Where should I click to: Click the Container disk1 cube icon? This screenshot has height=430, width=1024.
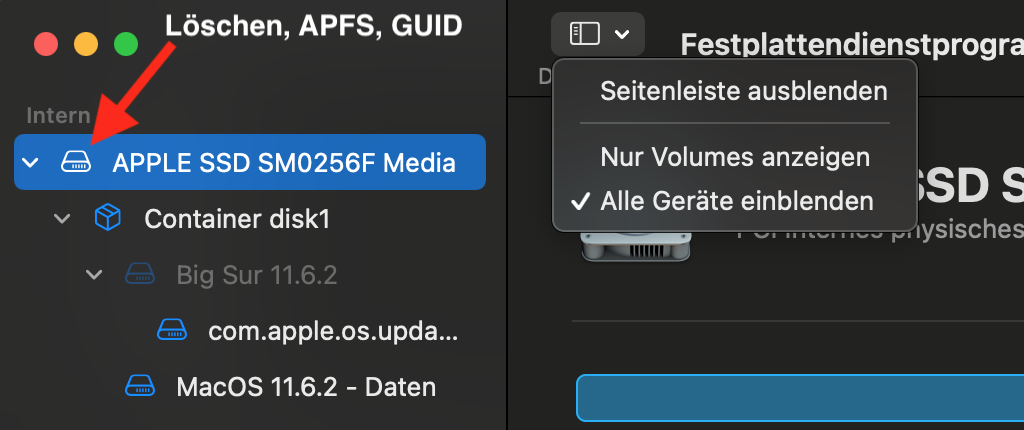(x=107, y=217)
